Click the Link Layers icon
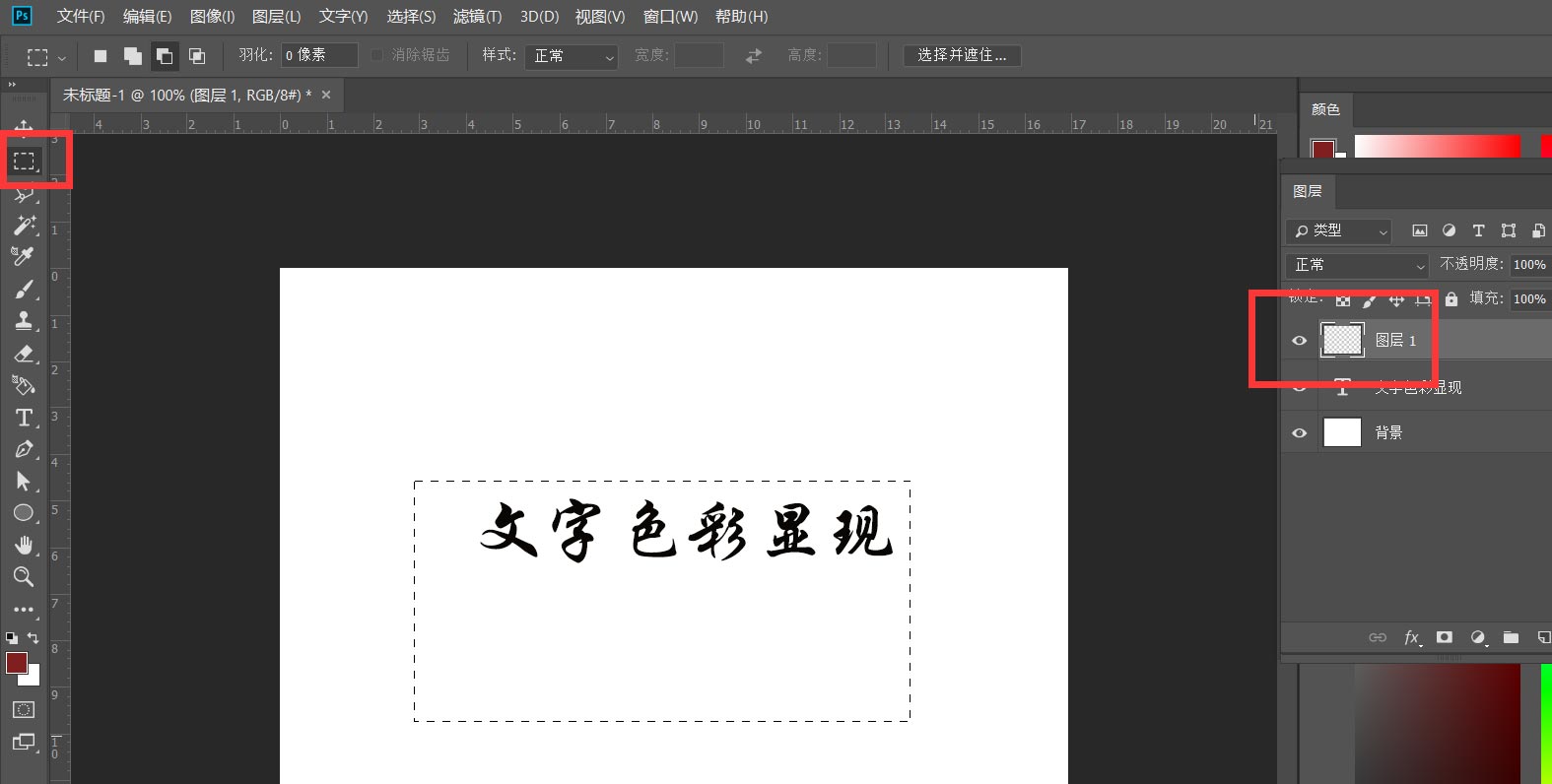Image resolution: width=1552 pixels, height=784 pixels. click(1378, 637)
